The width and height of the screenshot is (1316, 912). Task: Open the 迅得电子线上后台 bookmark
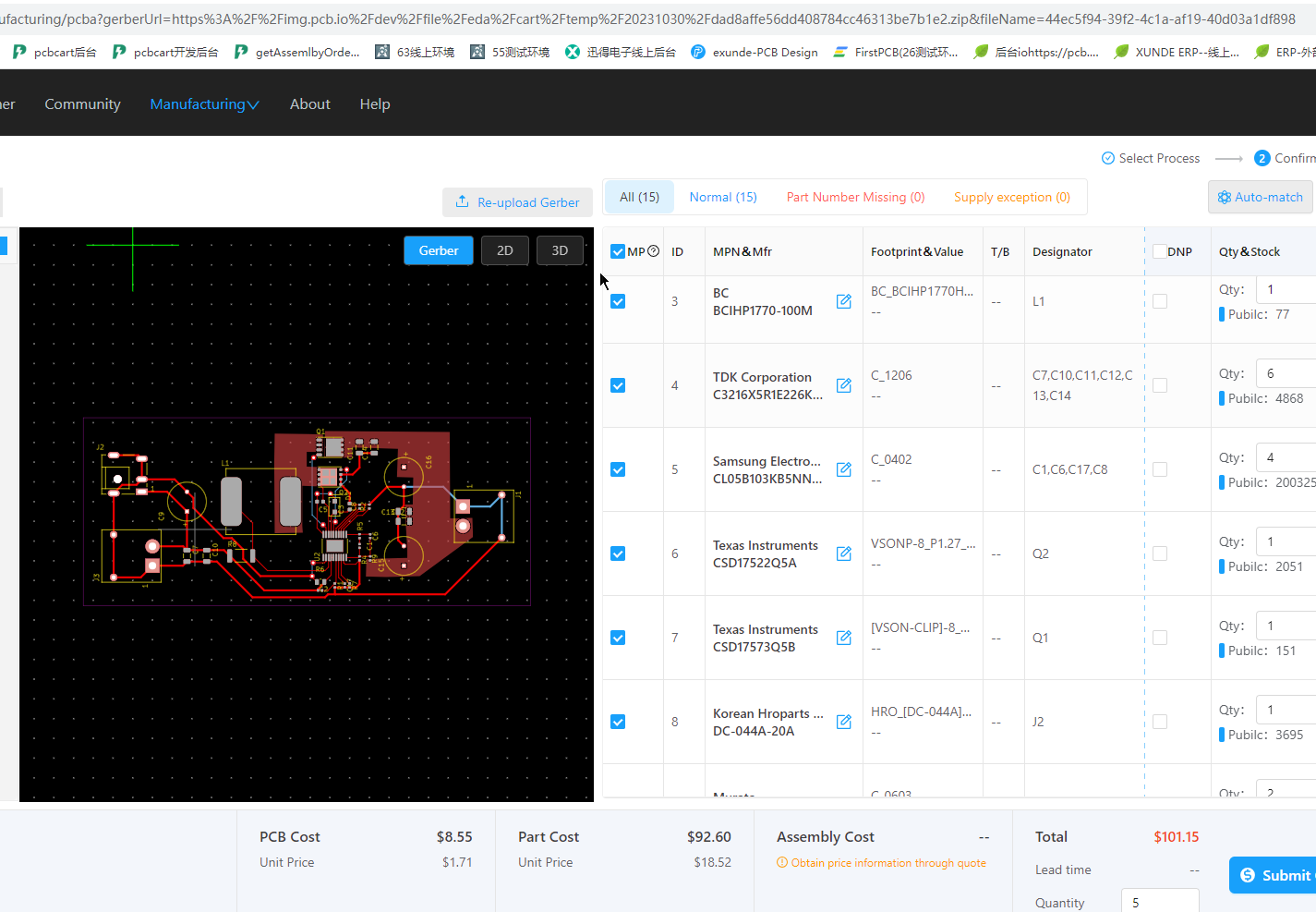coord(621,52)
